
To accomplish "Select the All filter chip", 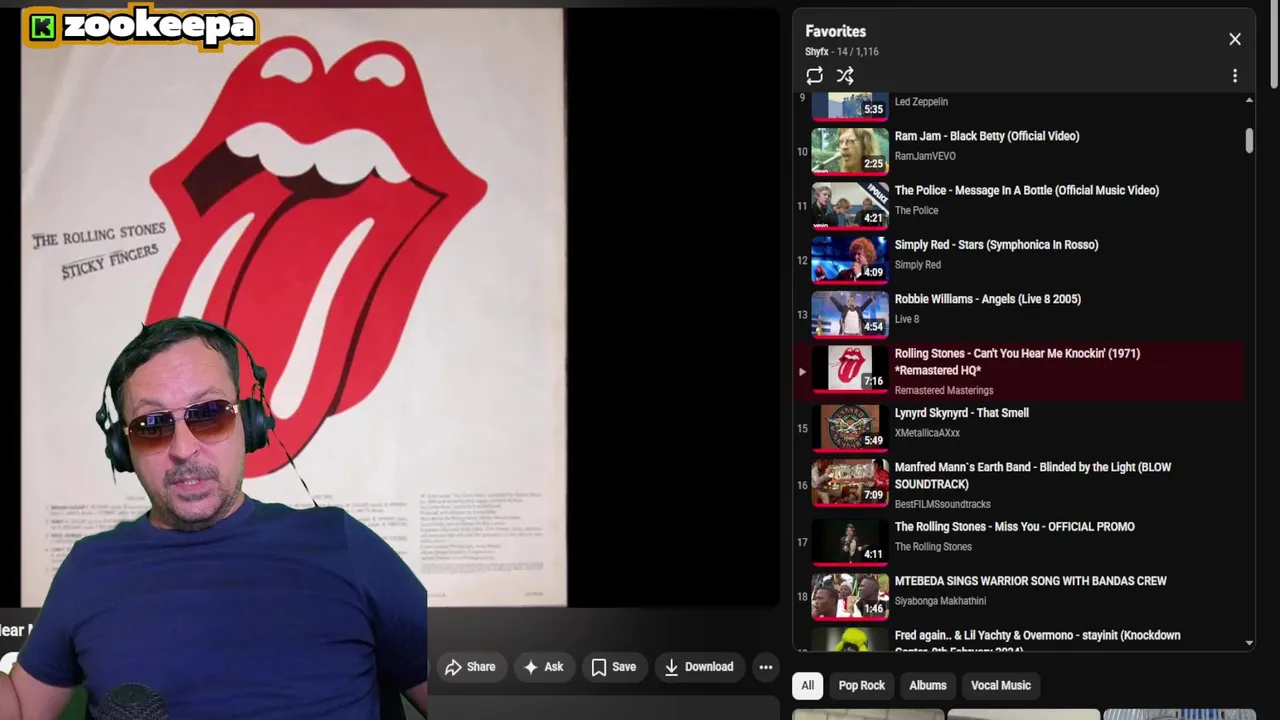I will tap(807, 685).
